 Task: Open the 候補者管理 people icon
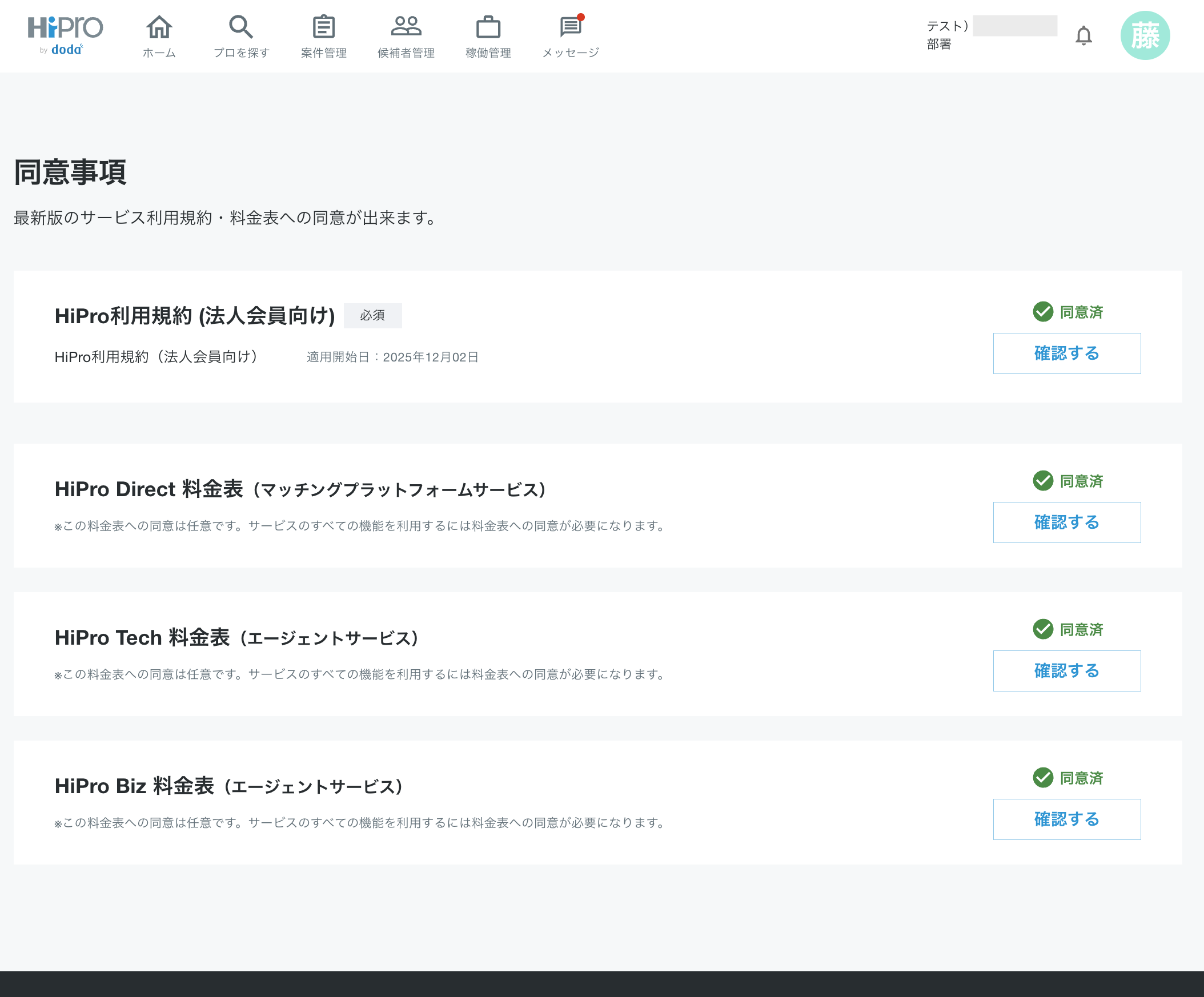(x=406, y=27)
